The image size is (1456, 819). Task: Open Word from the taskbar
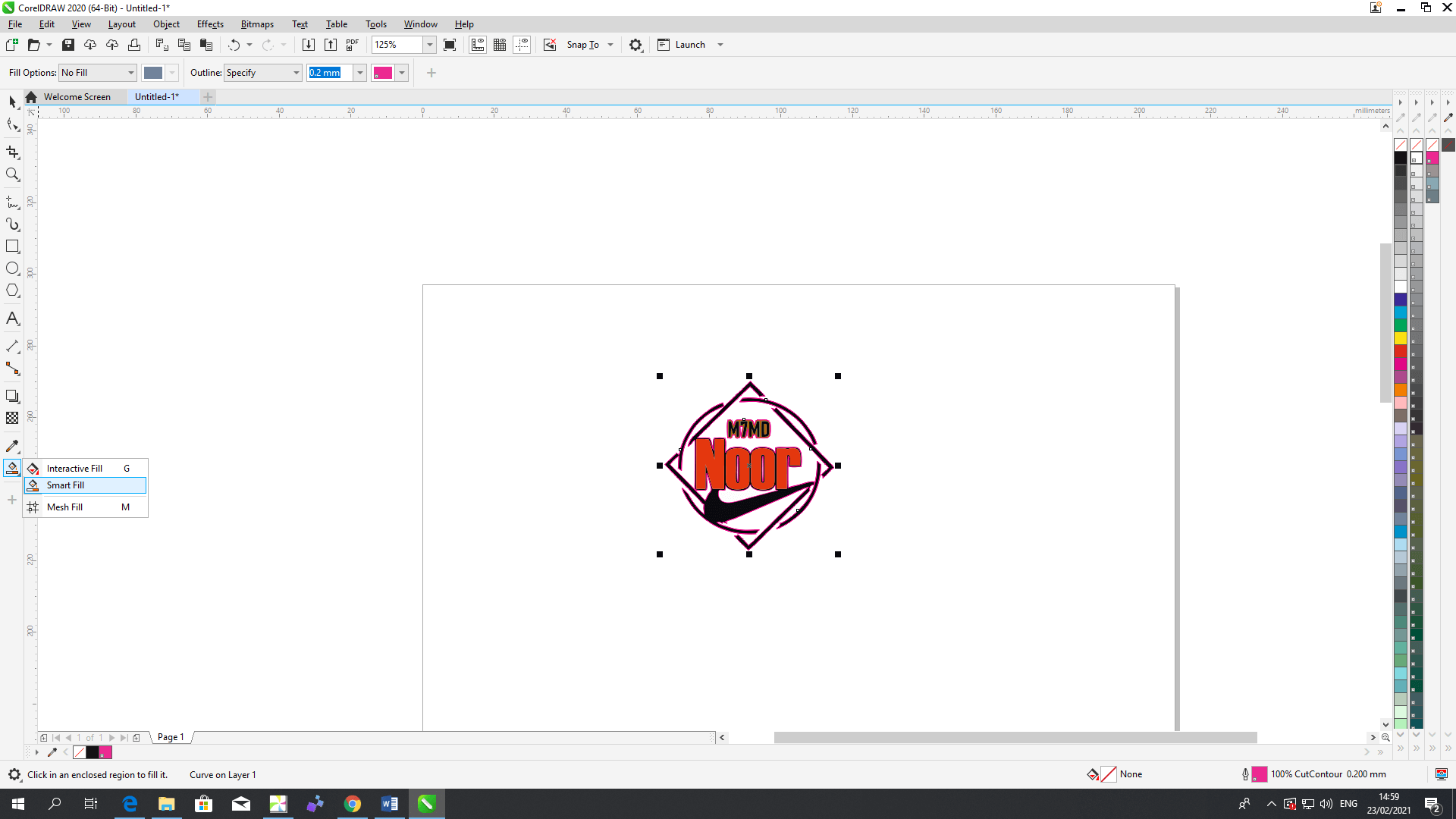tap(389, 804)
